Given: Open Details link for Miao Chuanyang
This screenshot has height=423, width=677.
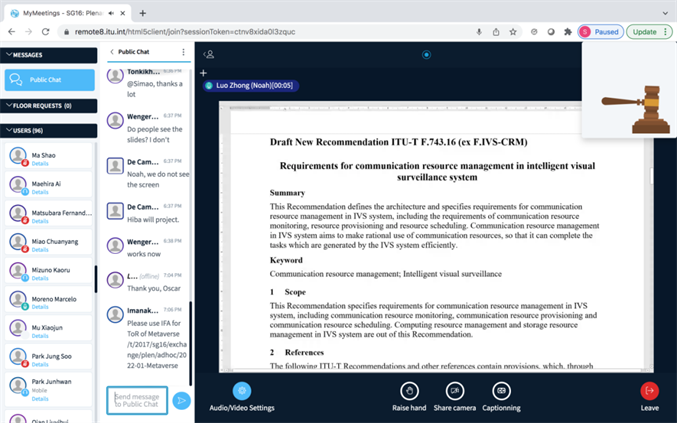Looking at the screenshot, I should (40, 250).
